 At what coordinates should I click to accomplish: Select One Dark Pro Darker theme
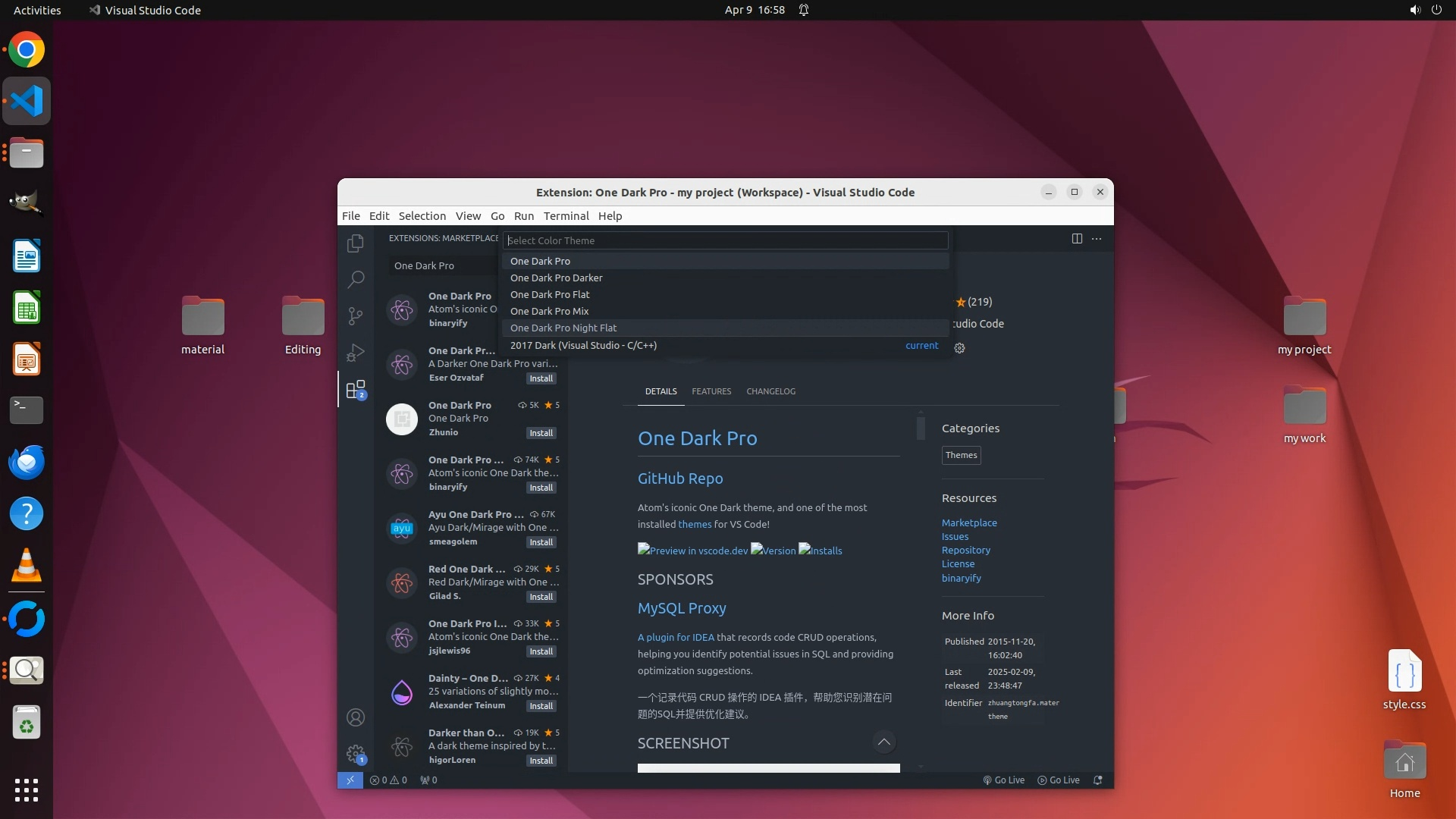point(557,278)
